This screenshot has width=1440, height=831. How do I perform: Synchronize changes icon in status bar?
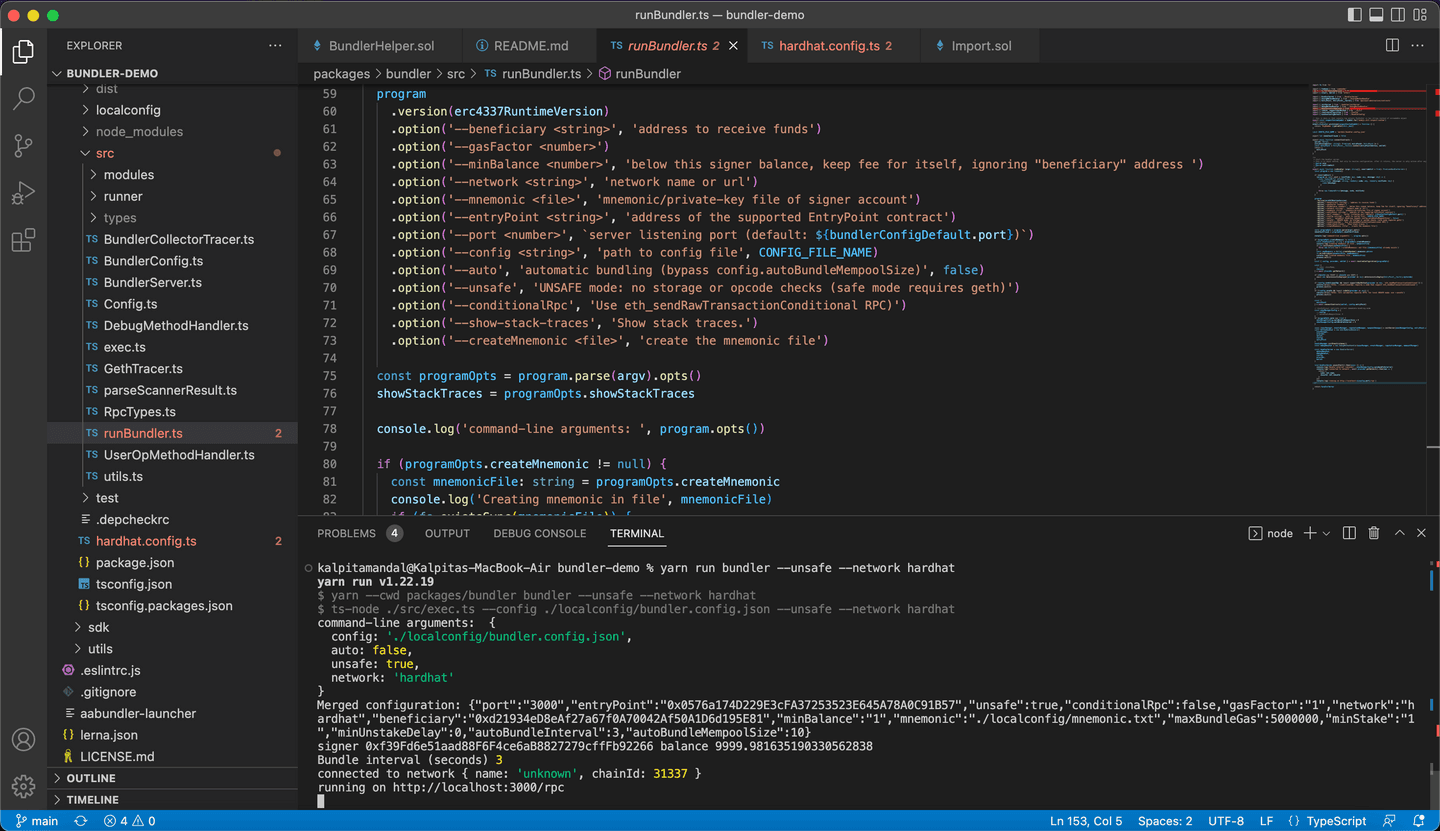click(x=81, y=821)
